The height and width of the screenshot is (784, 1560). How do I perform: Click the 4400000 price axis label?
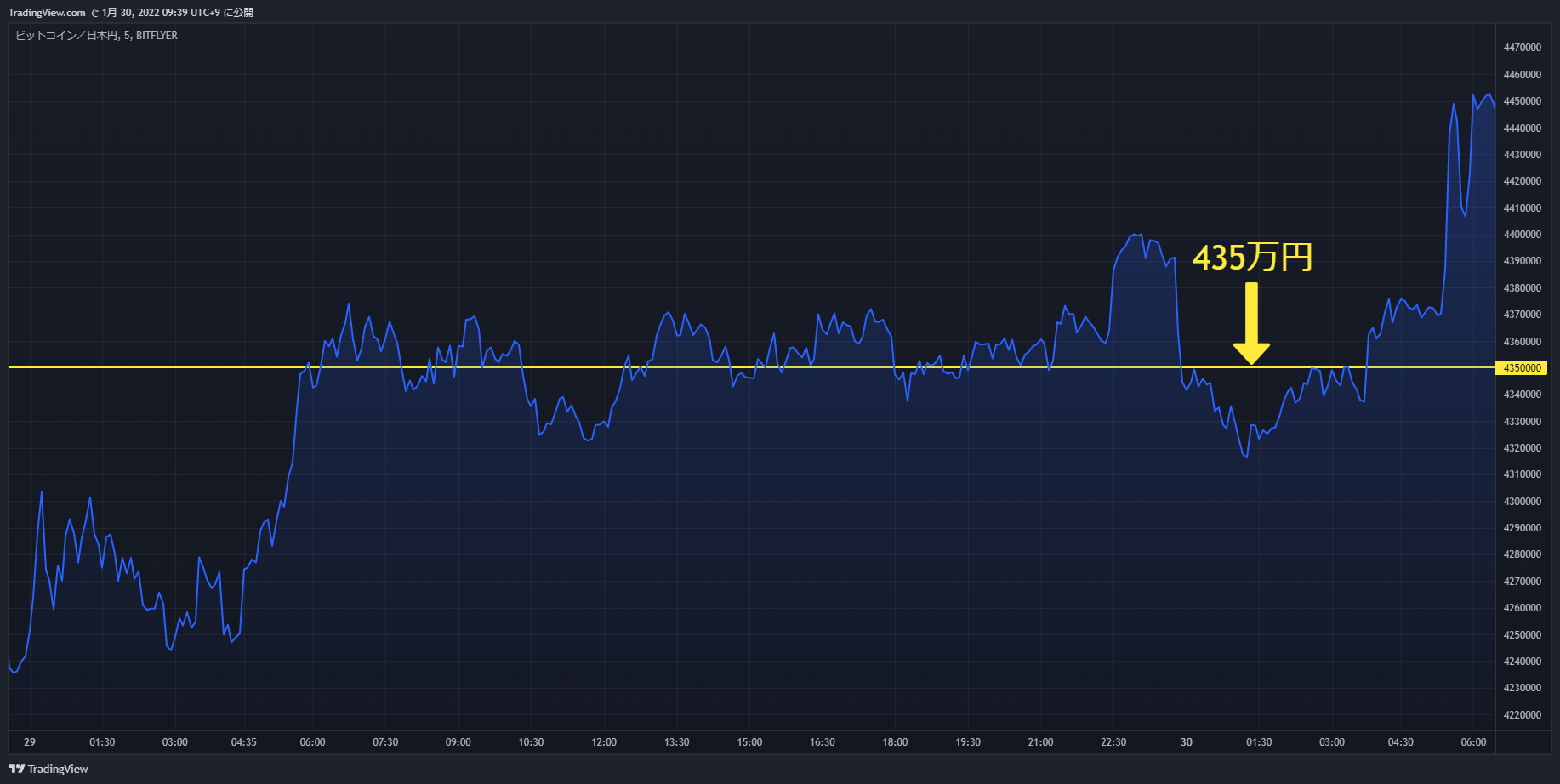(1522, 235)
